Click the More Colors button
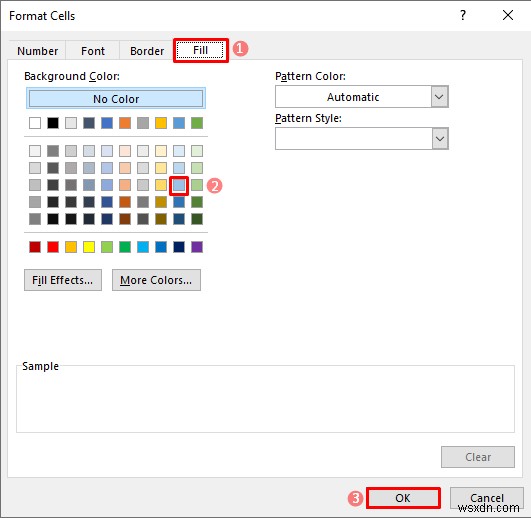The width and height of the screenshot is (531, 518). click(156, 280)
